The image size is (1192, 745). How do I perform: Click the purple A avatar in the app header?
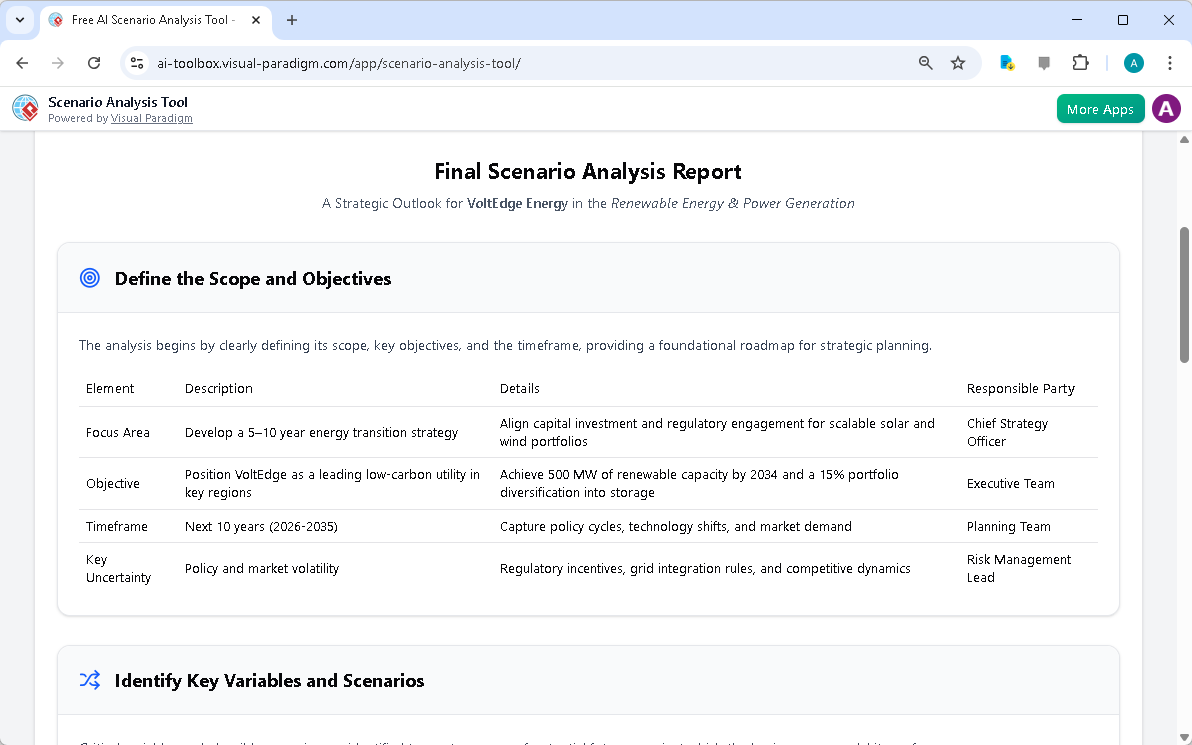[1166, 108]
